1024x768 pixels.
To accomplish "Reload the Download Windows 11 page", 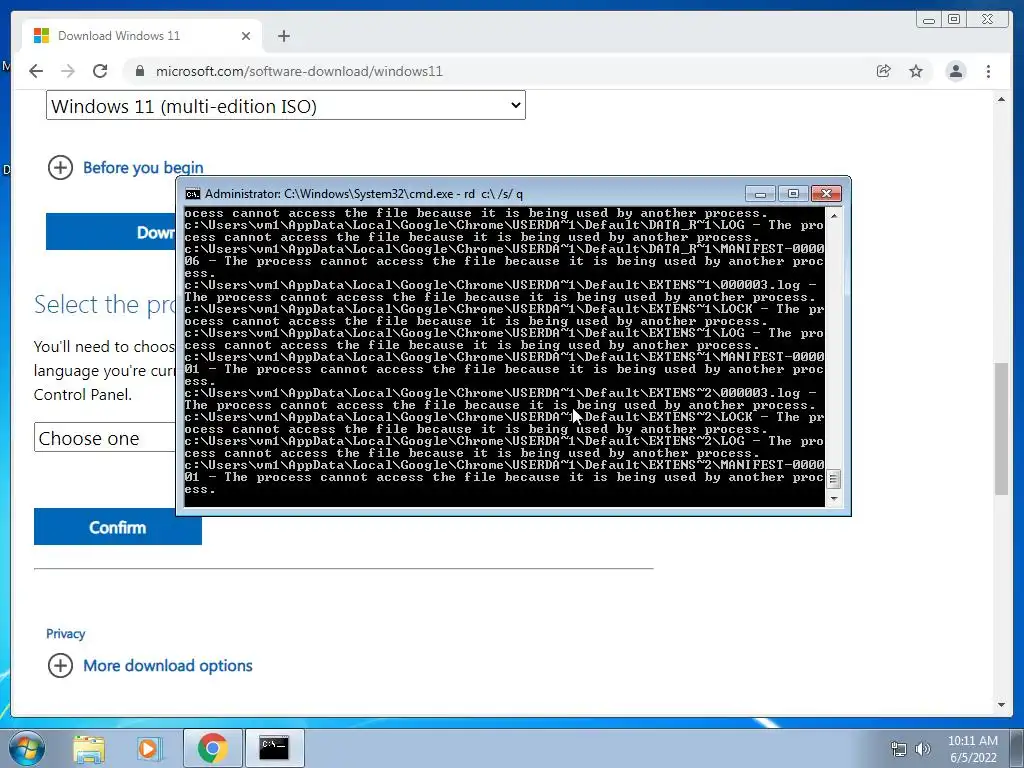I will click(100, 71).
